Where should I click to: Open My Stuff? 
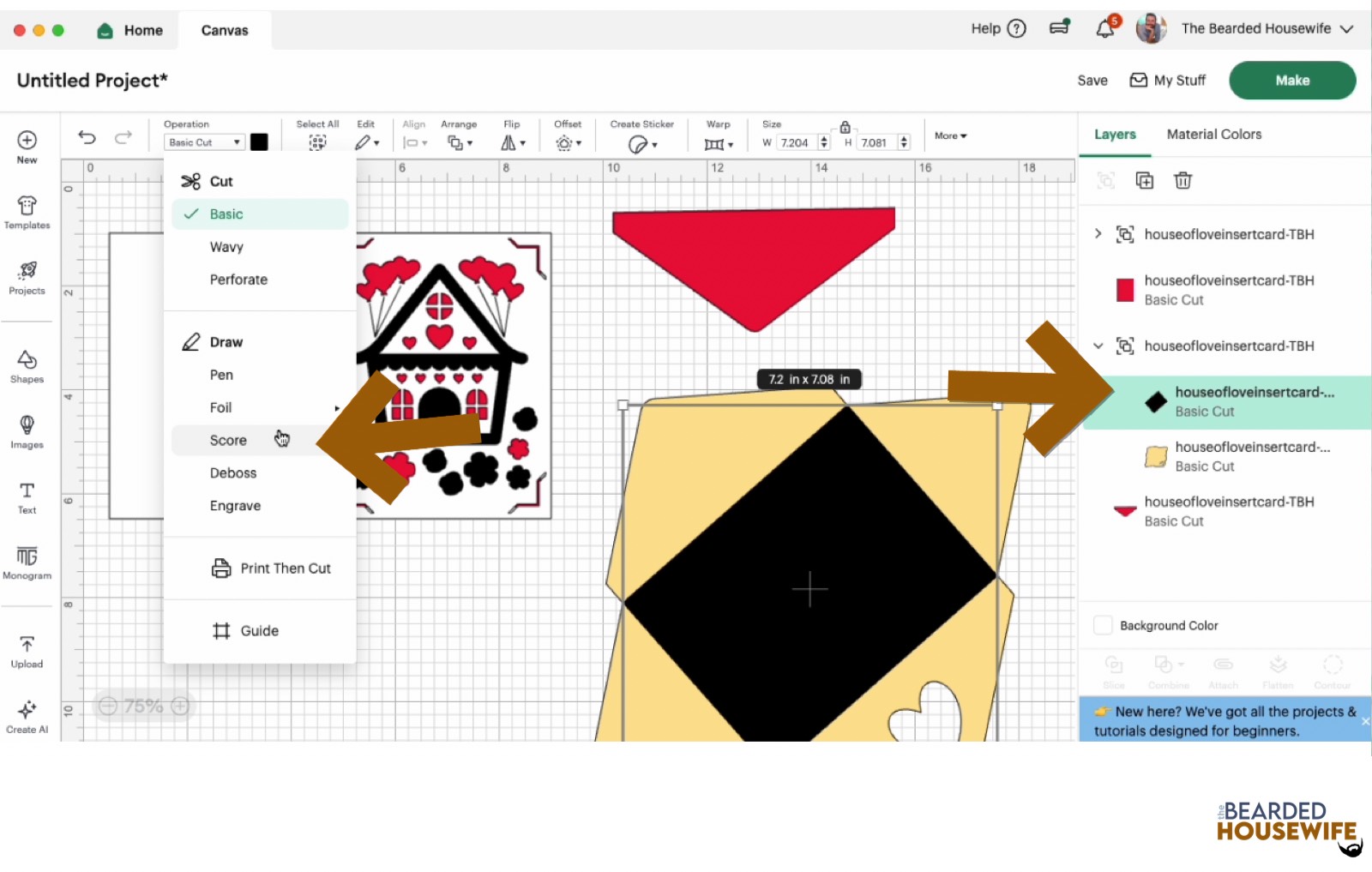tap(1167, 81)
